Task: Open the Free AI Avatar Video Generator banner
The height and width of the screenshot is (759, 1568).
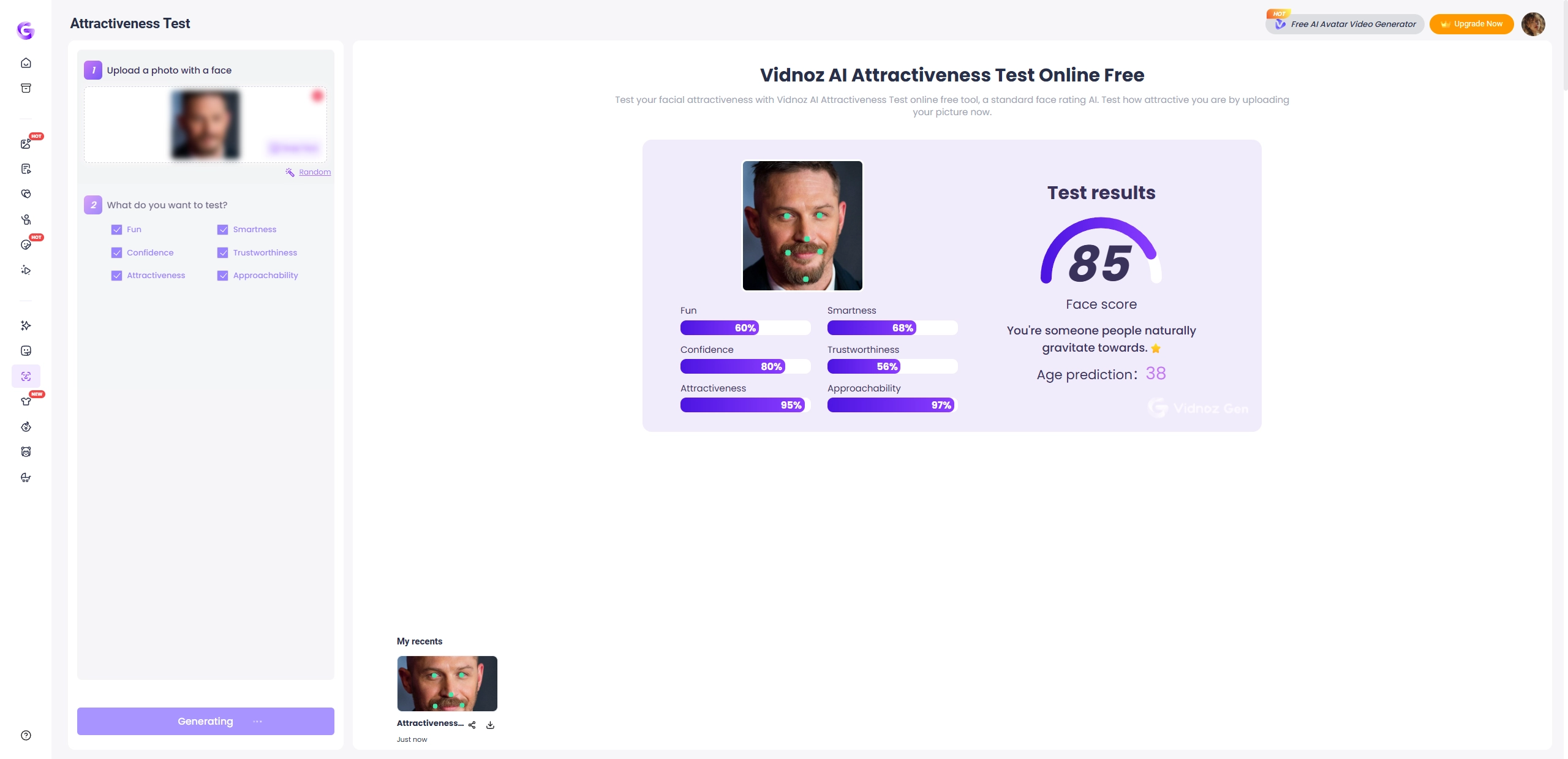Action: (x=1344, y=24)
